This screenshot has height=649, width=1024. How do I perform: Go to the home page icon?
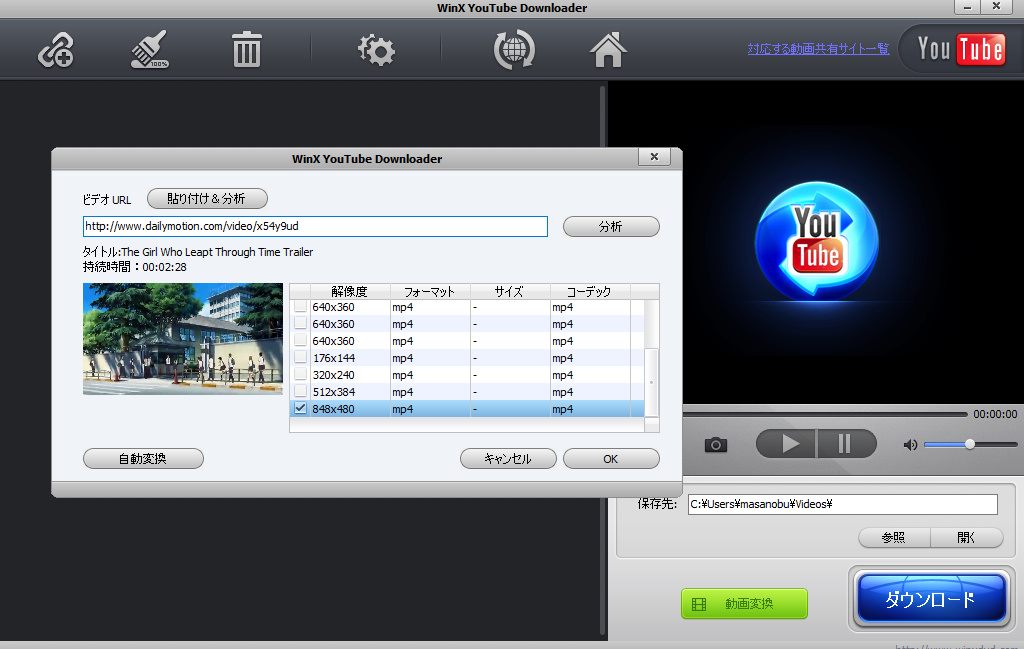pos(608,50)
